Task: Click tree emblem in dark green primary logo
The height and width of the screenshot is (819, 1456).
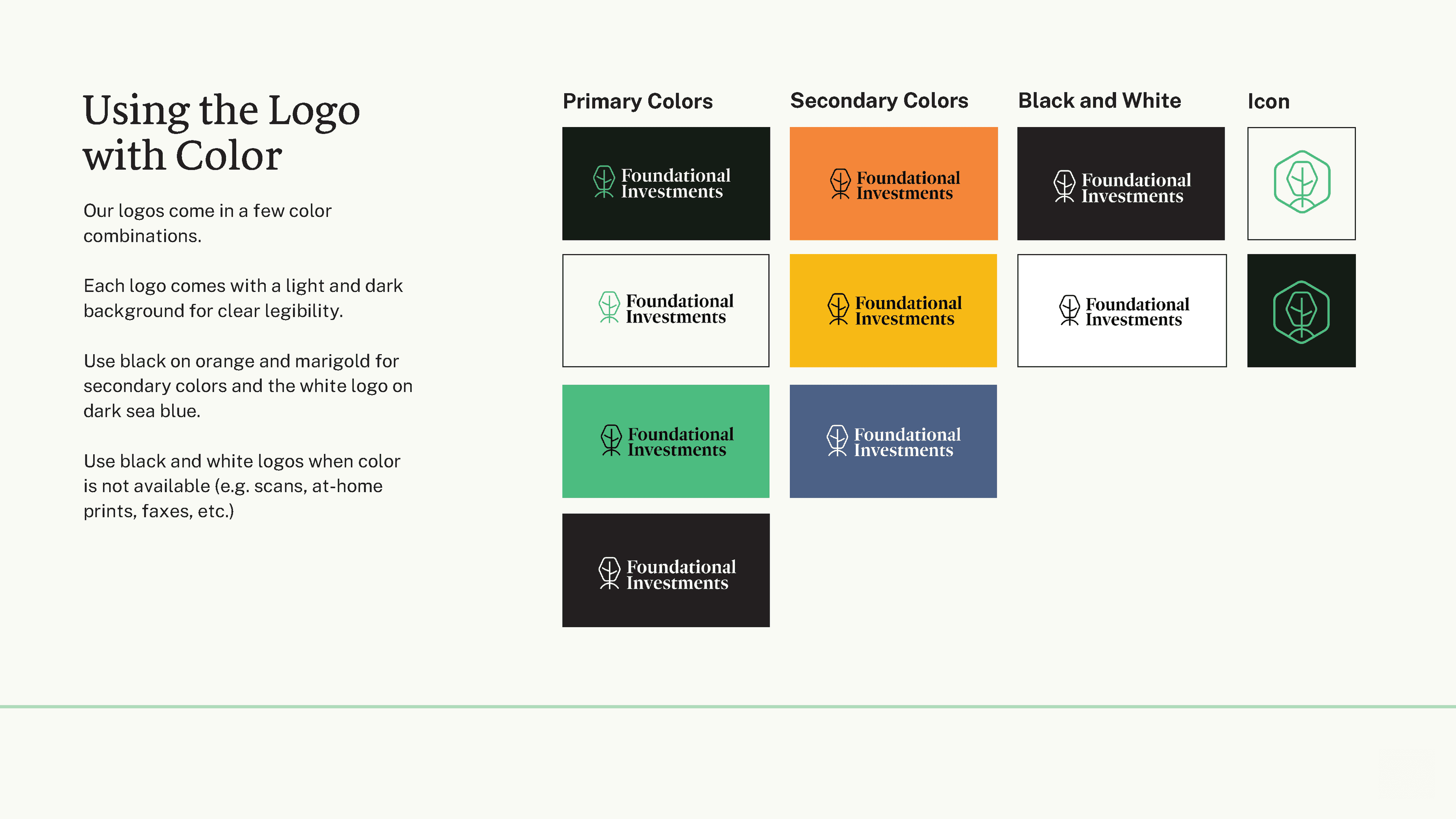Action: 604,182
